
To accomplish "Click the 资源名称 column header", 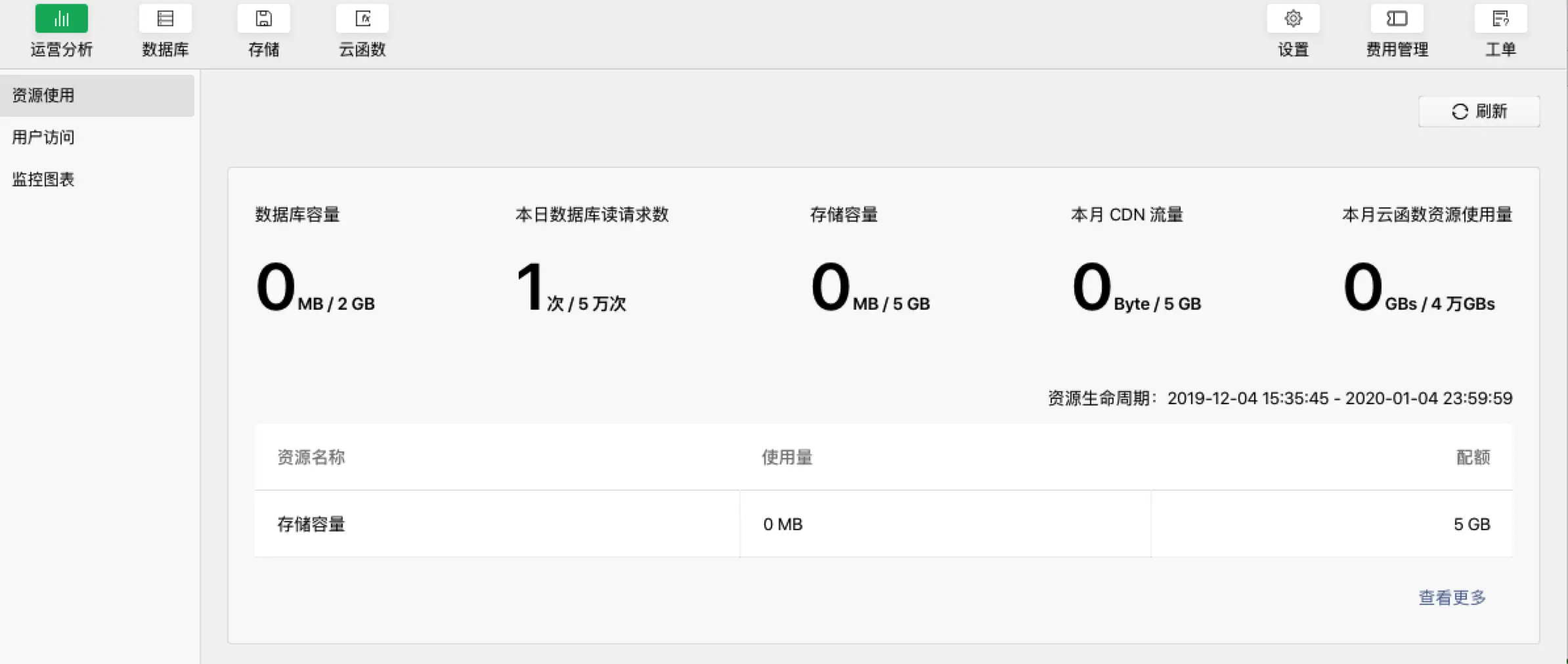I will point(311,457).
